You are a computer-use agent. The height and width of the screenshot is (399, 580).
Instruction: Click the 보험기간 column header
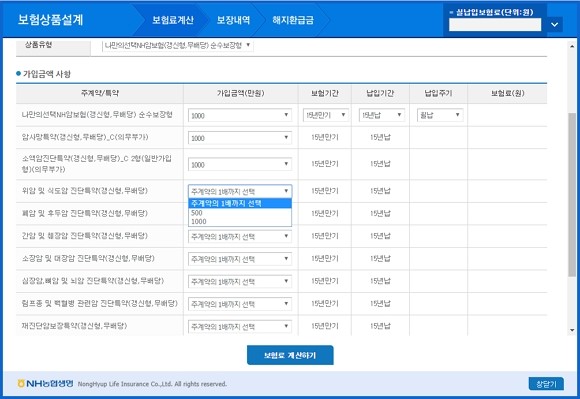[325, 93]
